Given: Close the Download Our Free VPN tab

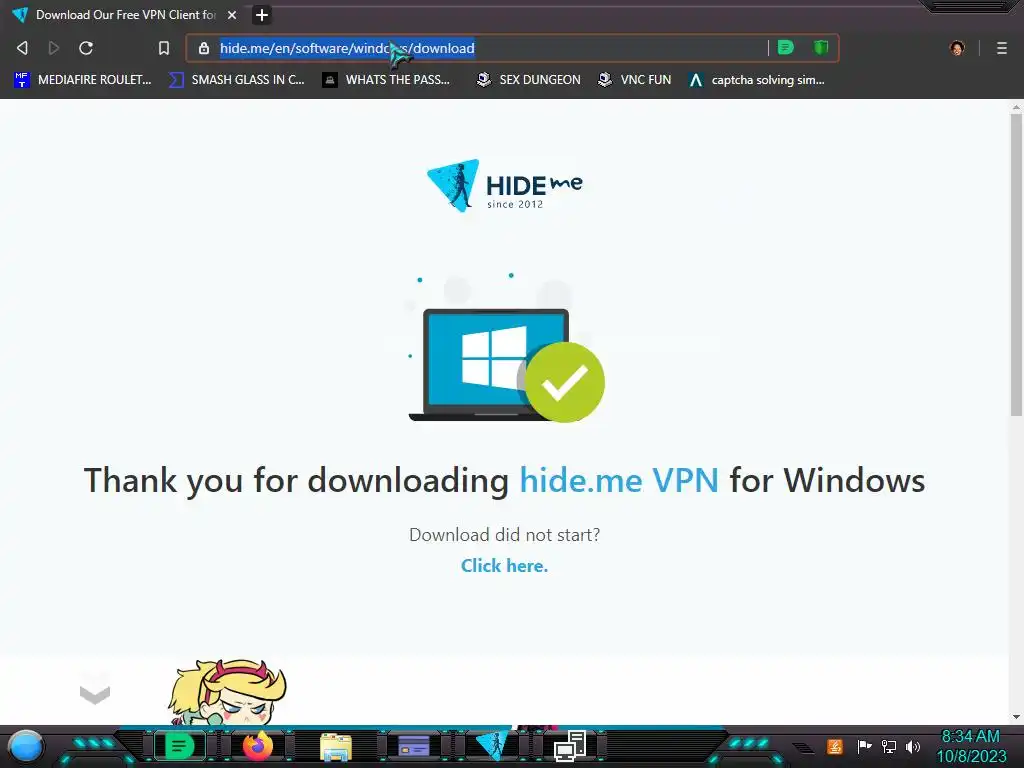Looking at the screenshot, I should (x=232, y=15).
